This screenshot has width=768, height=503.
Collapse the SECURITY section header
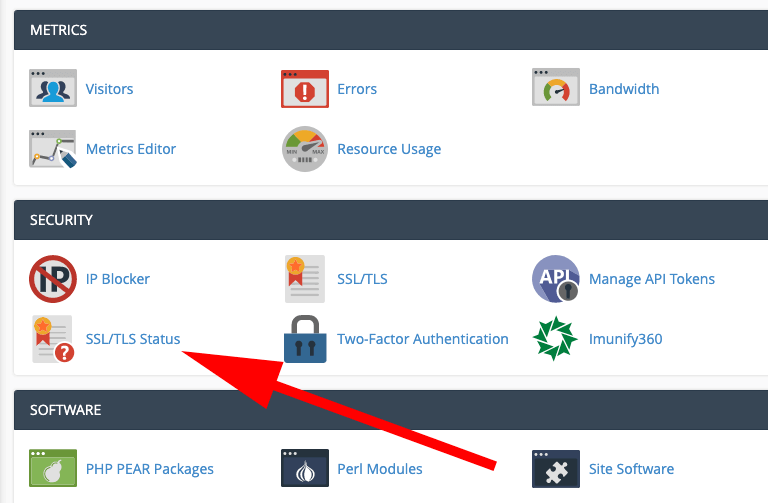[391, 220]
